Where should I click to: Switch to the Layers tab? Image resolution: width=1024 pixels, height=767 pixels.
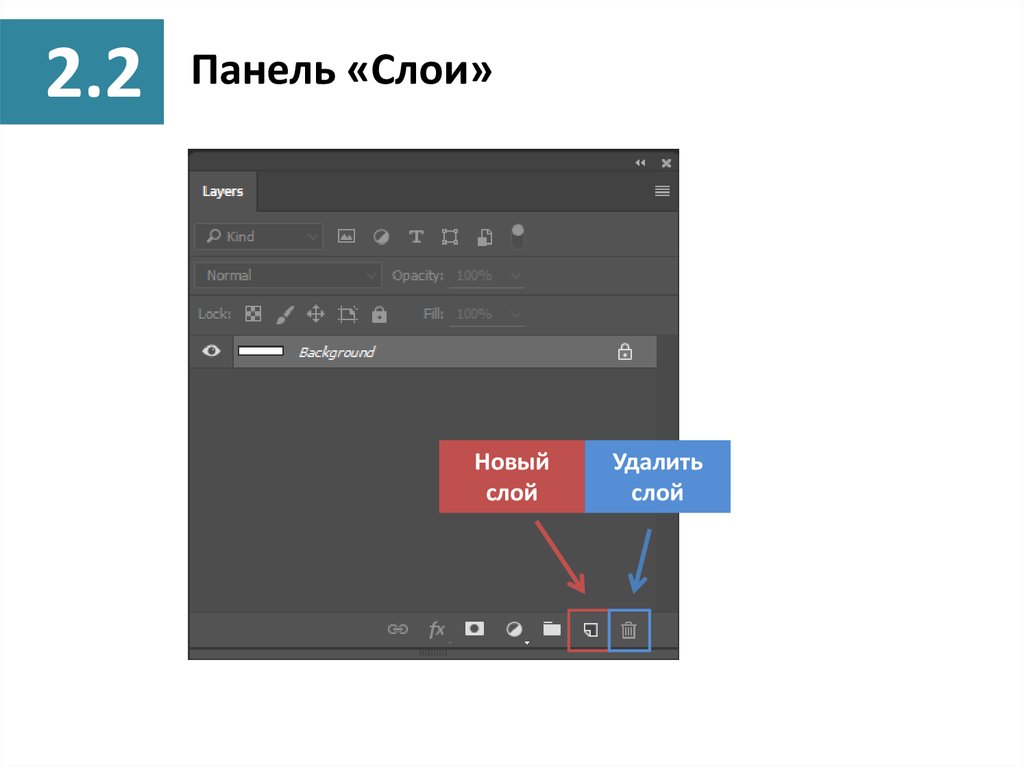click(x=222, y=191)
